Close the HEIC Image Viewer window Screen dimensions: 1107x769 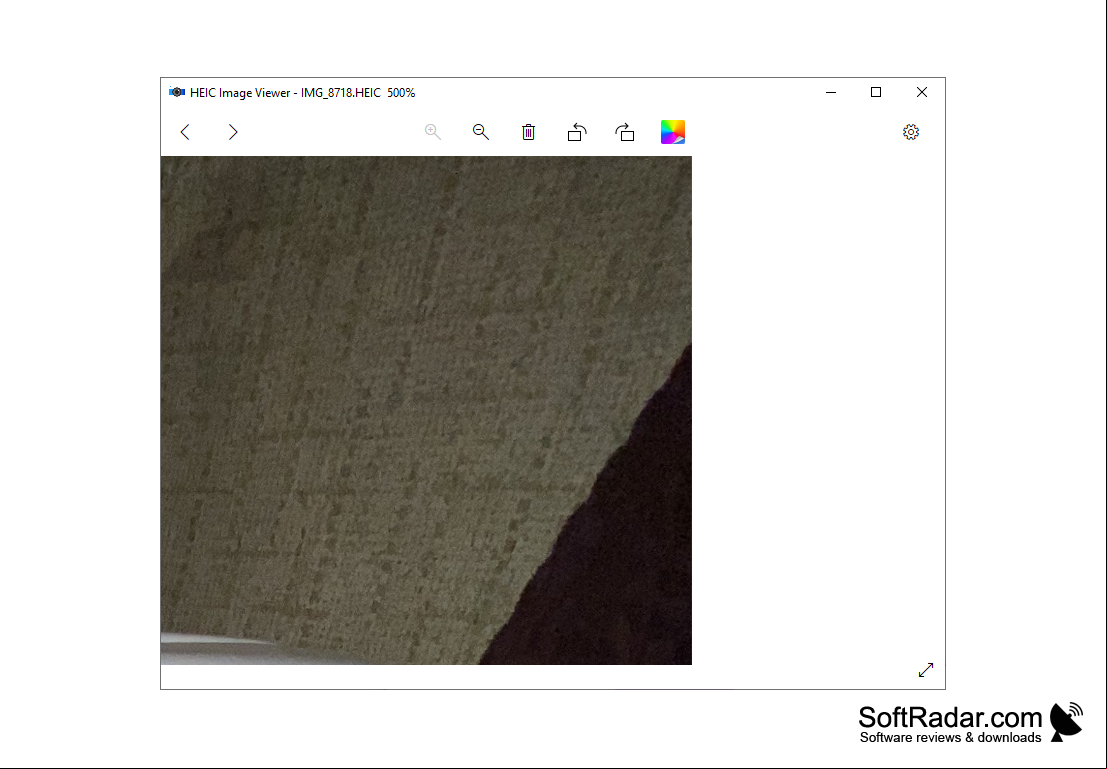point(921,92)
